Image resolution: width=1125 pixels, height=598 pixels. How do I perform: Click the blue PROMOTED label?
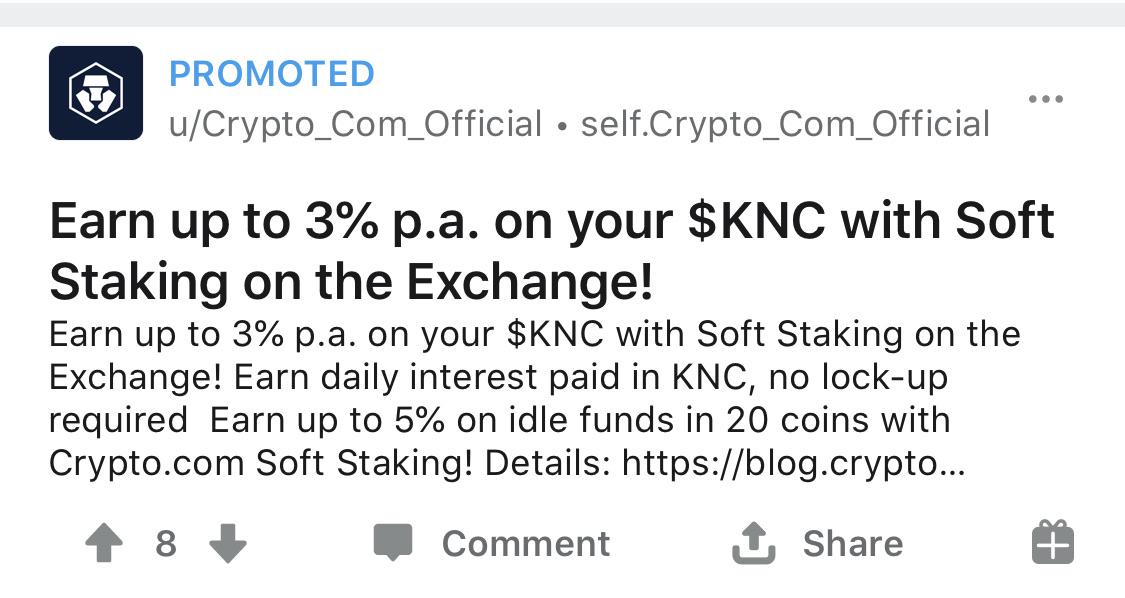(272, 73)
